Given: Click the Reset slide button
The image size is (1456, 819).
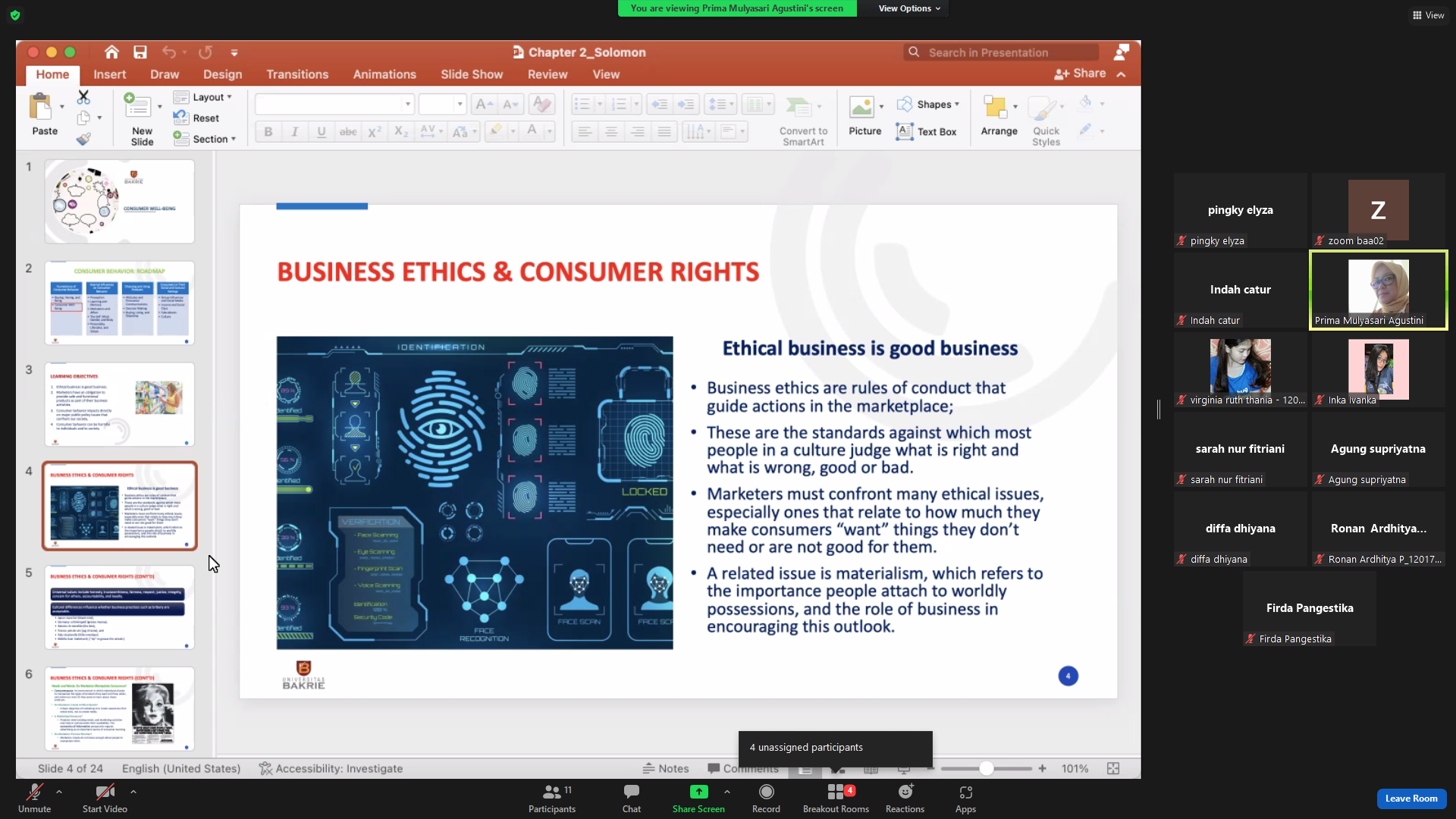Looking at the screenshot, I should pos(196,118).
